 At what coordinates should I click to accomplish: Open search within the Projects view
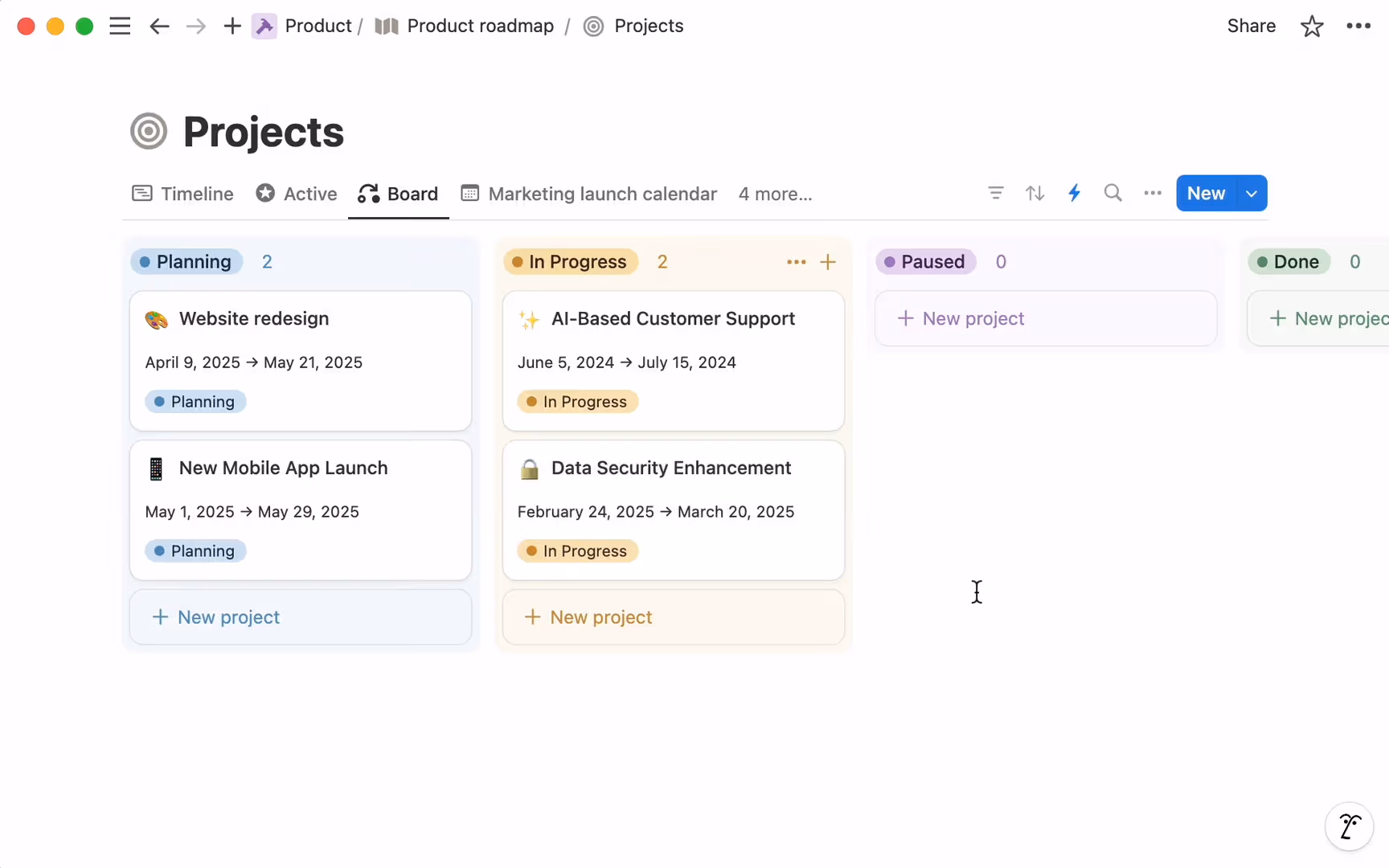click(x=1113, y=193)
